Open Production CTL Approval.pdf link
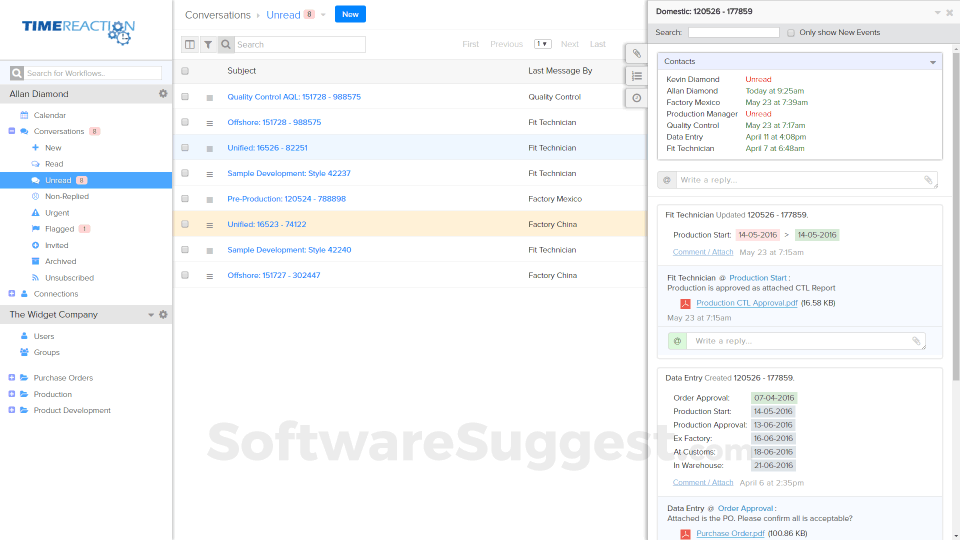 [747, 303]
